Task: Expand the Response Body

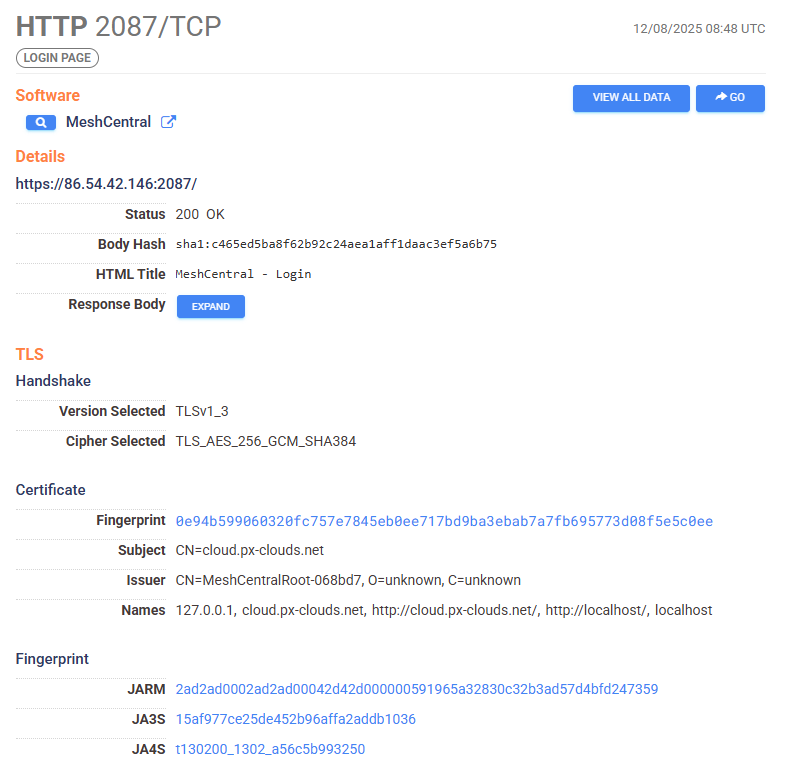Action: click(x=210, y=307)
